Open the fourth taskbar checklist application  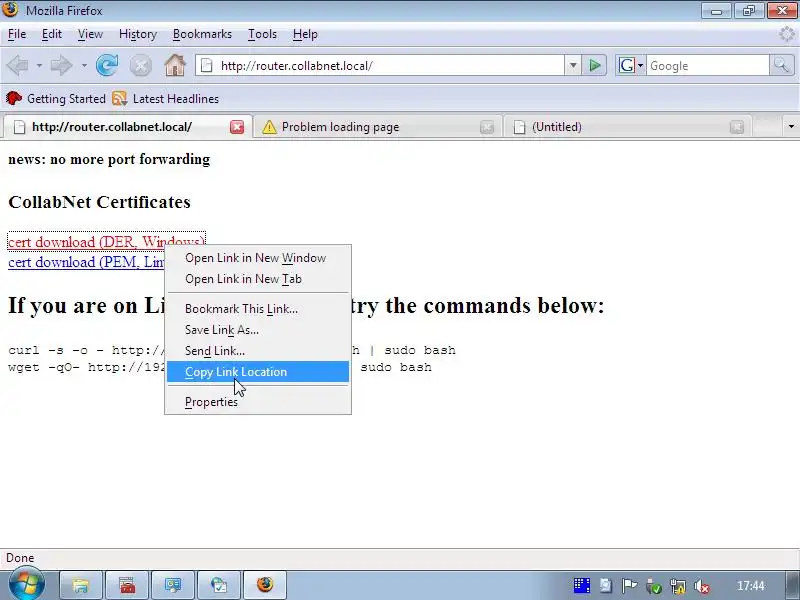219,585
